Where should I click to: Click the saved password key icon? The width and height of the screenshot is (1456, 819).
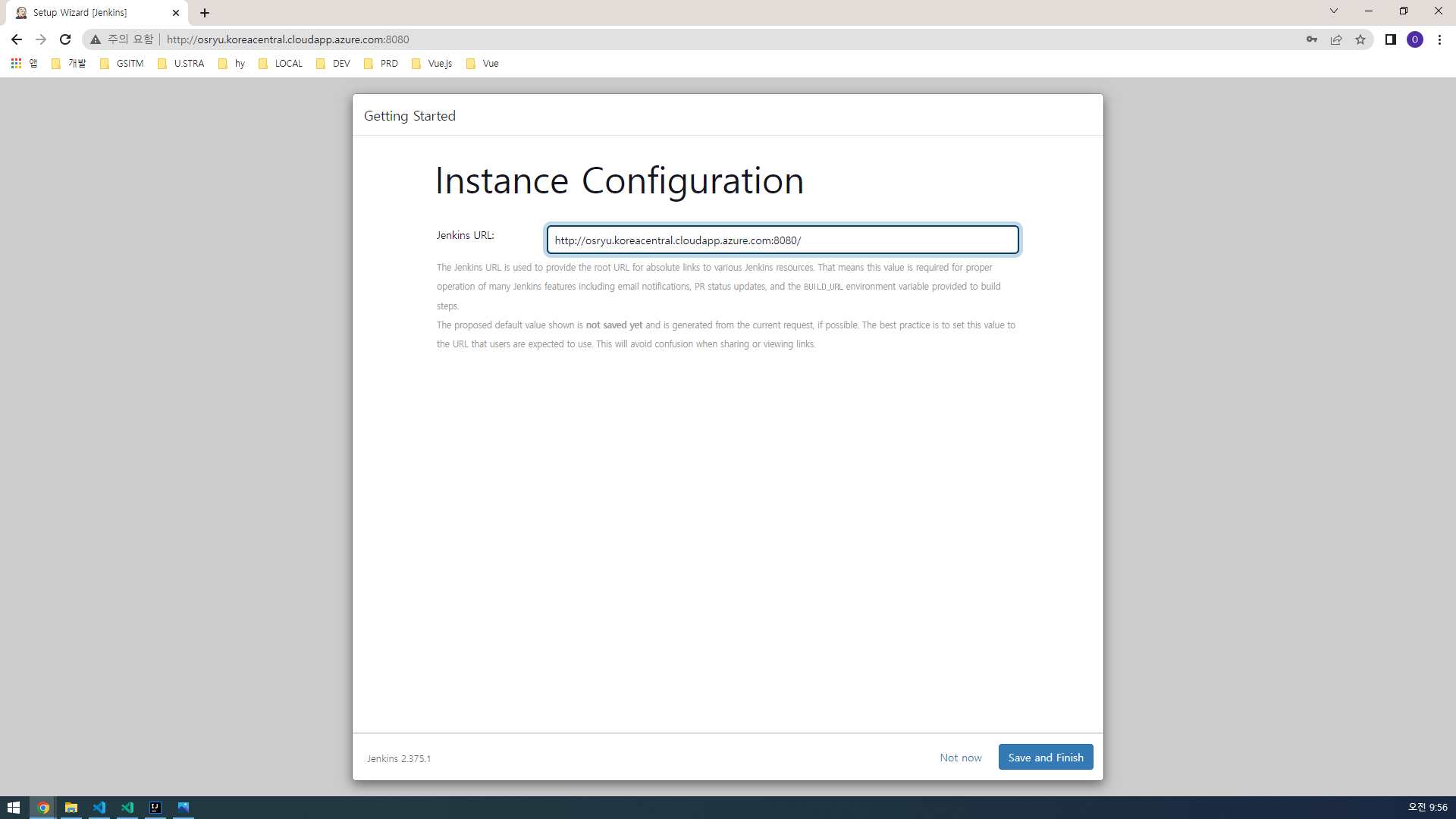pos(1311,39)
